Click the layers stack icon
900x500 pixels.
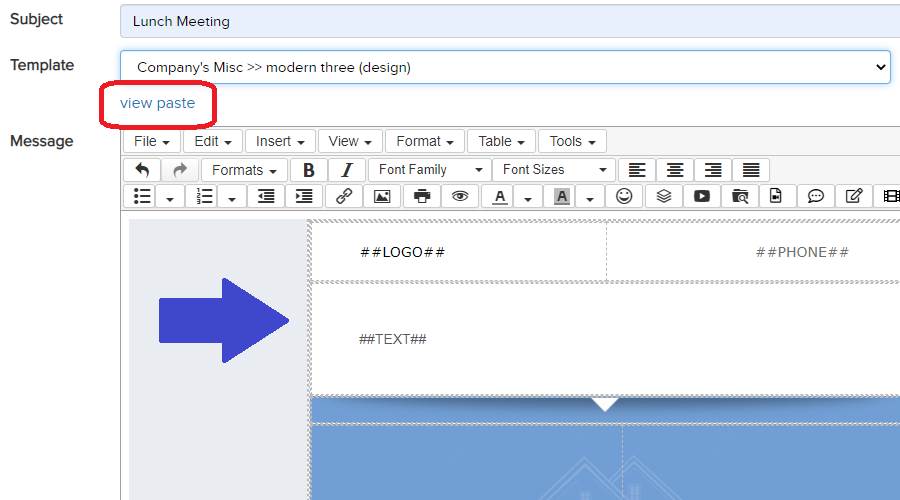pyautogui.click(x=664, y=196)
